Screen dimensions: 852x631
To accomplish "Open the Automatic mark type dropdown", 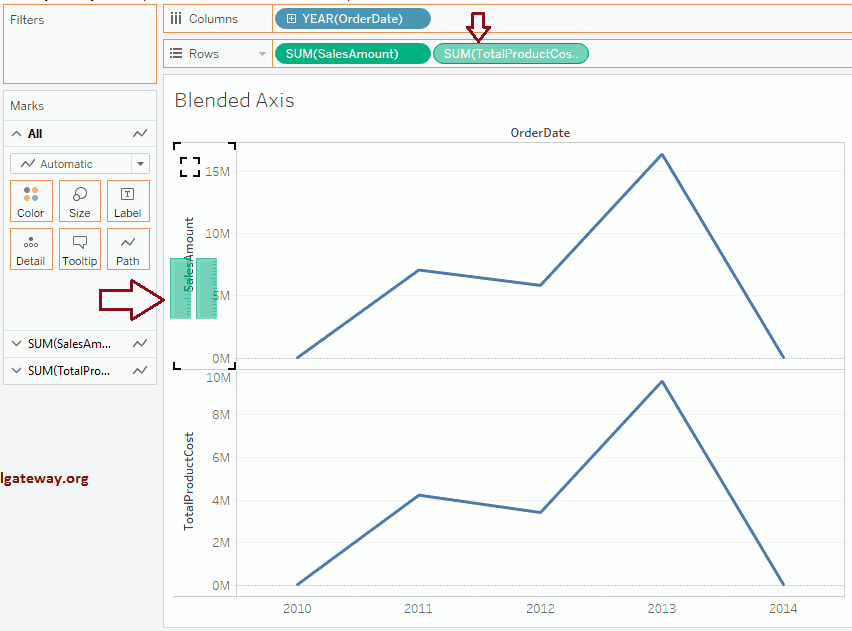I will [x=80, y=163].
